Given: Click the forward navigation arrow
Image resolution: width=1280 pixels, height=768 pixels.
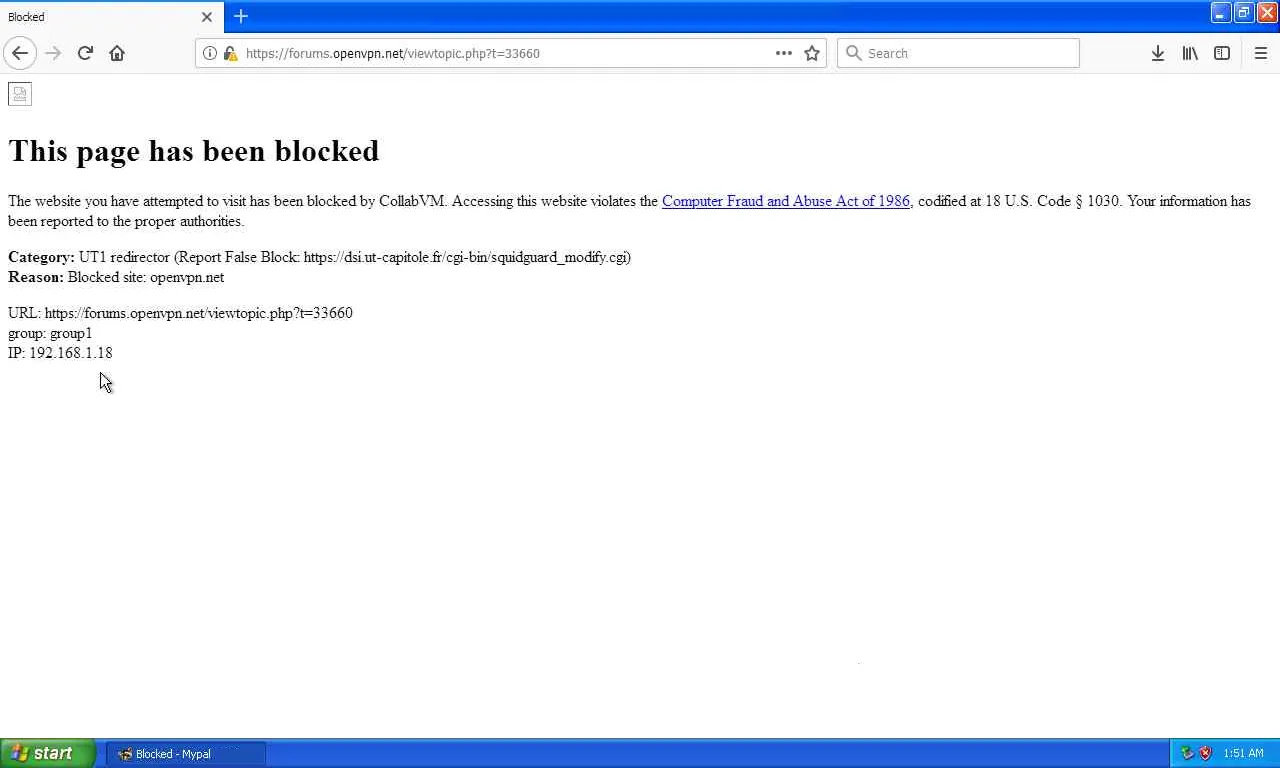Looking at the screenshot, I should pos(53,53).
